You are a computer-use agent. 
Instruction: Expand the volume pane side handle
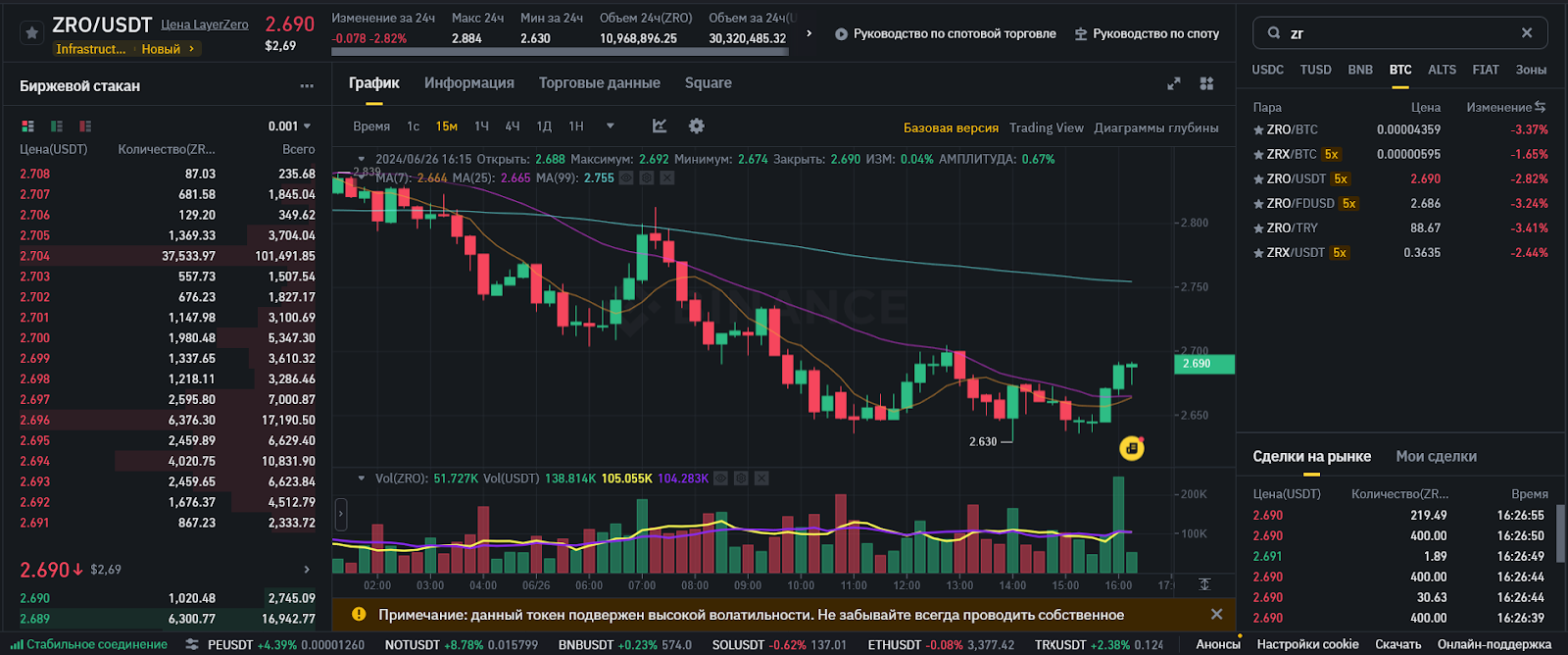pyautogui.click(x=341, y=513)
